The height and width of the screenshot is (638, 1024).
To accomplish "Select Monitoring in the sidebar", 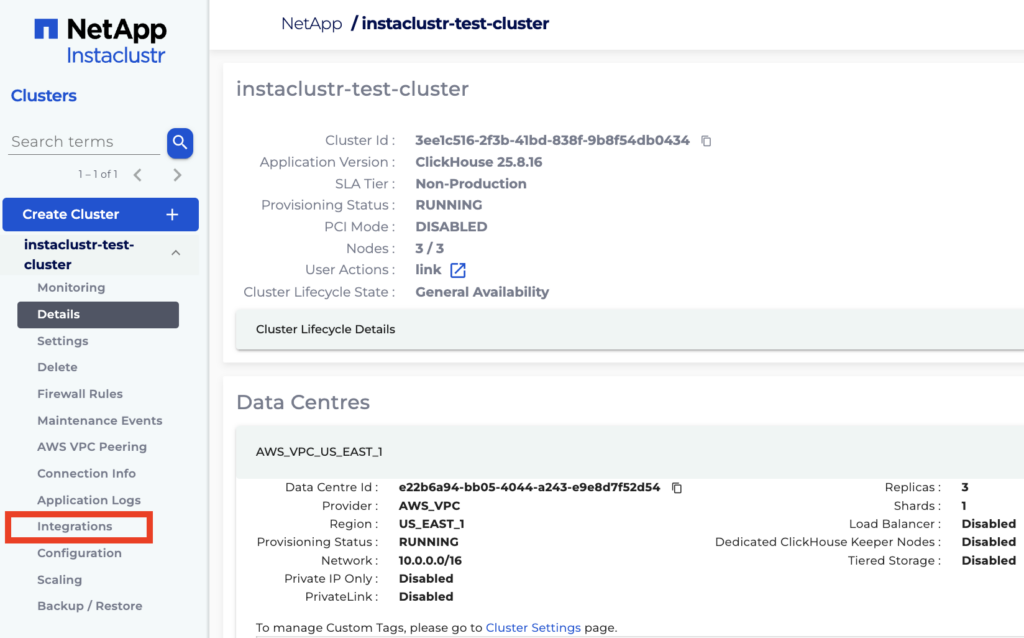I will [71, 288].
